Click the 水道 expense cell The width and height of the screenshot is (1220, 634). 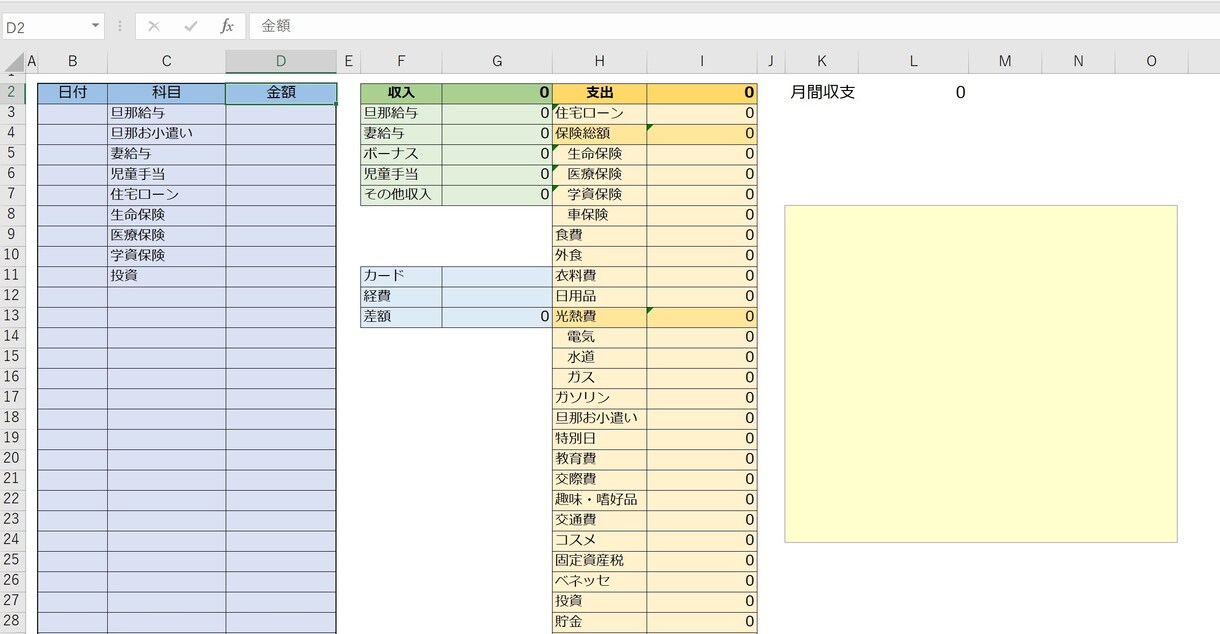tap(599, 357)
